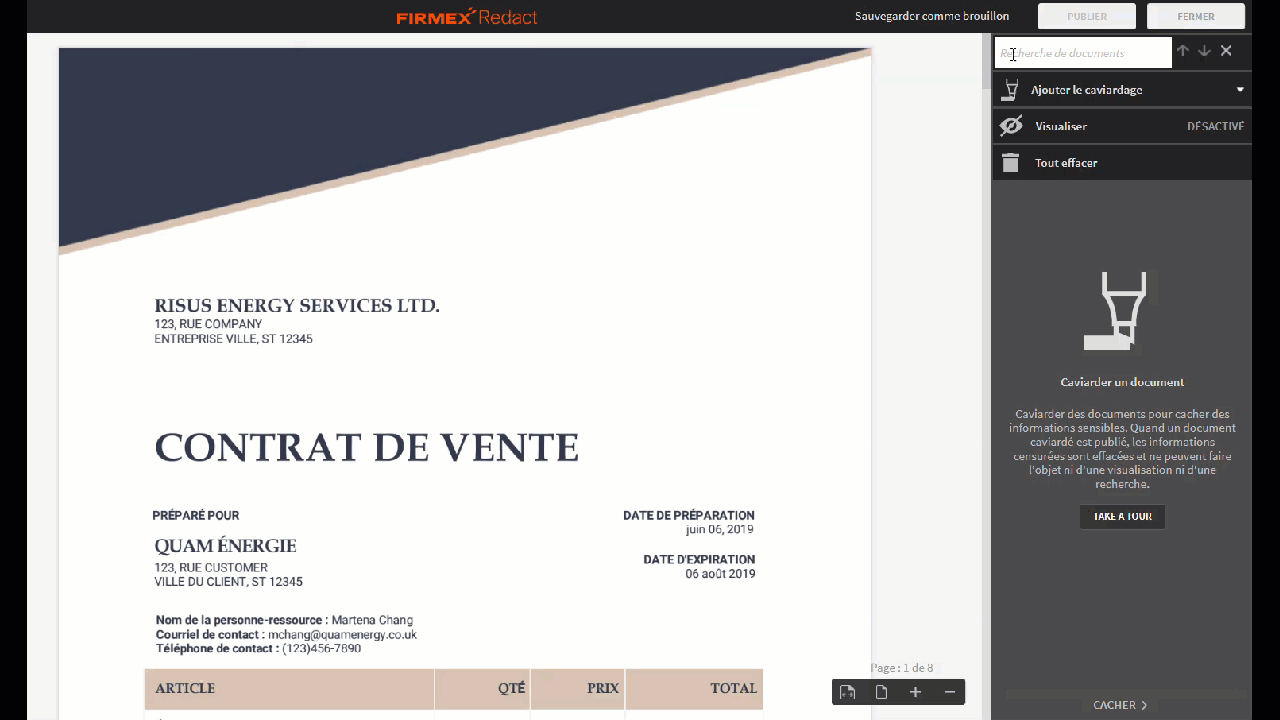Zoom out with the minus icon
Viewport: 1280px width, 720px height.
(x=950, y=692)
